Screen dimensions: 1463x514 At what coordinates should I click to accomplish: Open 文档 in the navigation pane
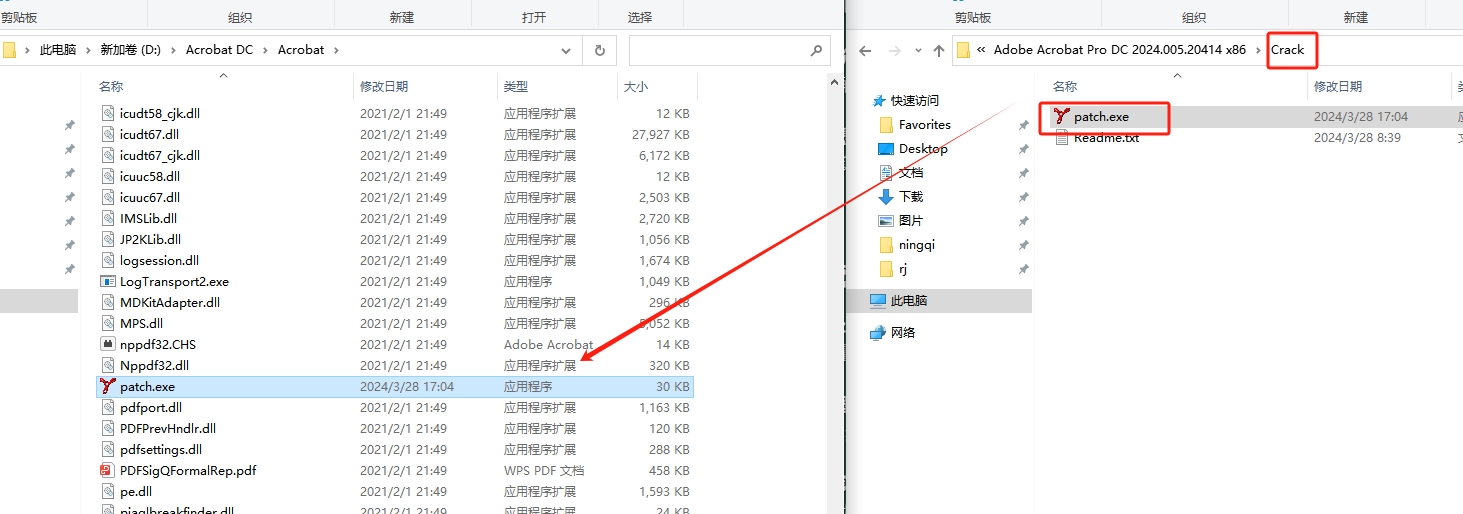911,172
